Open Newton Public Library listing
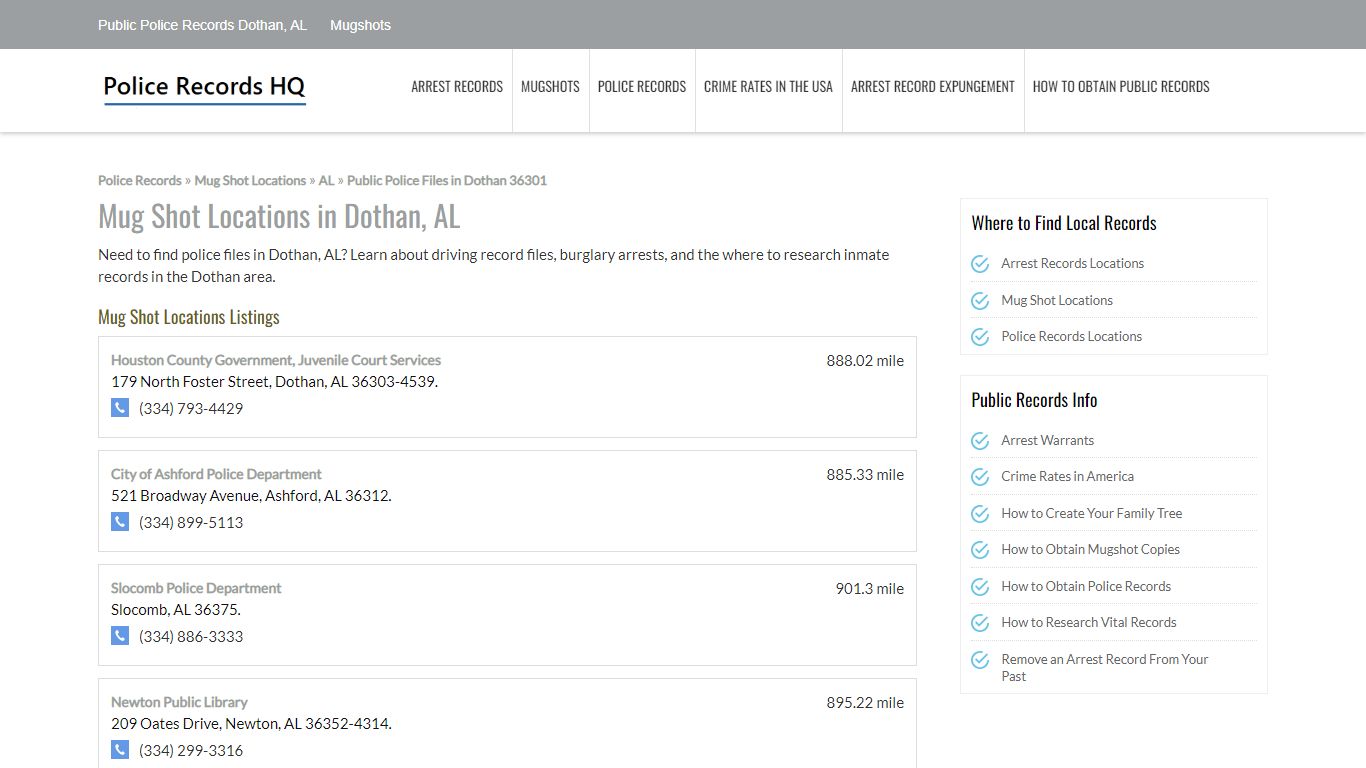 (x=179, y=702)
